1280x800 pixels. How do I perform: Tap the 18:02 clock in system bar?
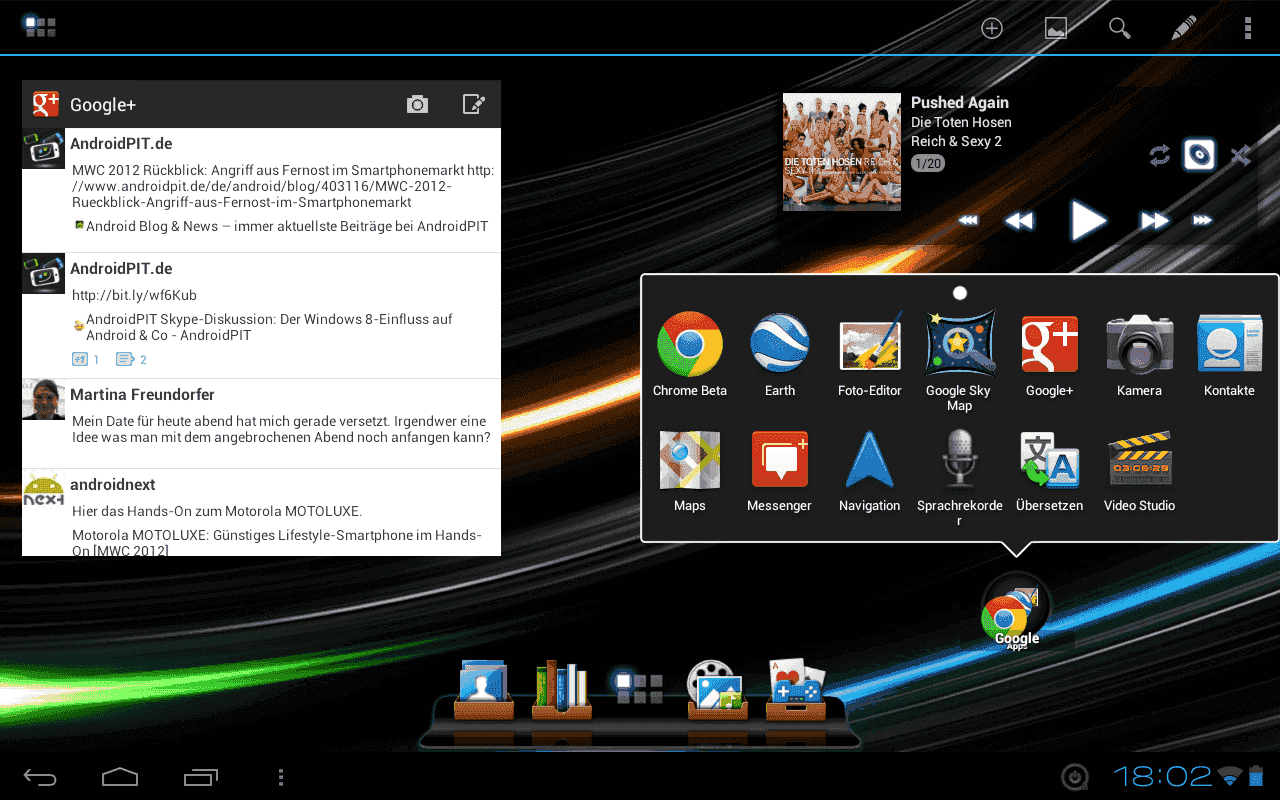[x=1162, y=776]
